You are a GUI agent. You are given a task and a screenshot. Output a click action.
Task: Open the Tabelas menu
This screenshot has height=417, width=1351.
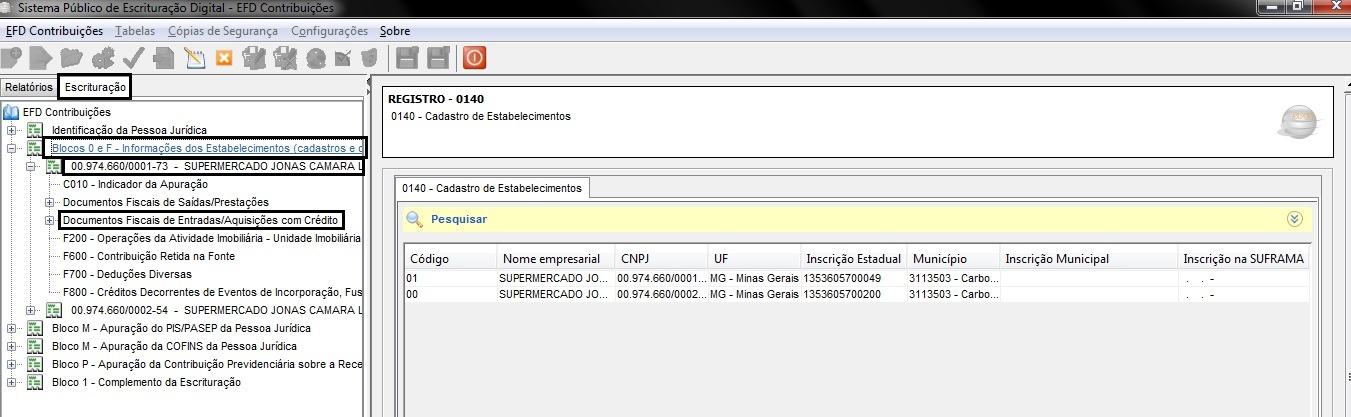135,31
